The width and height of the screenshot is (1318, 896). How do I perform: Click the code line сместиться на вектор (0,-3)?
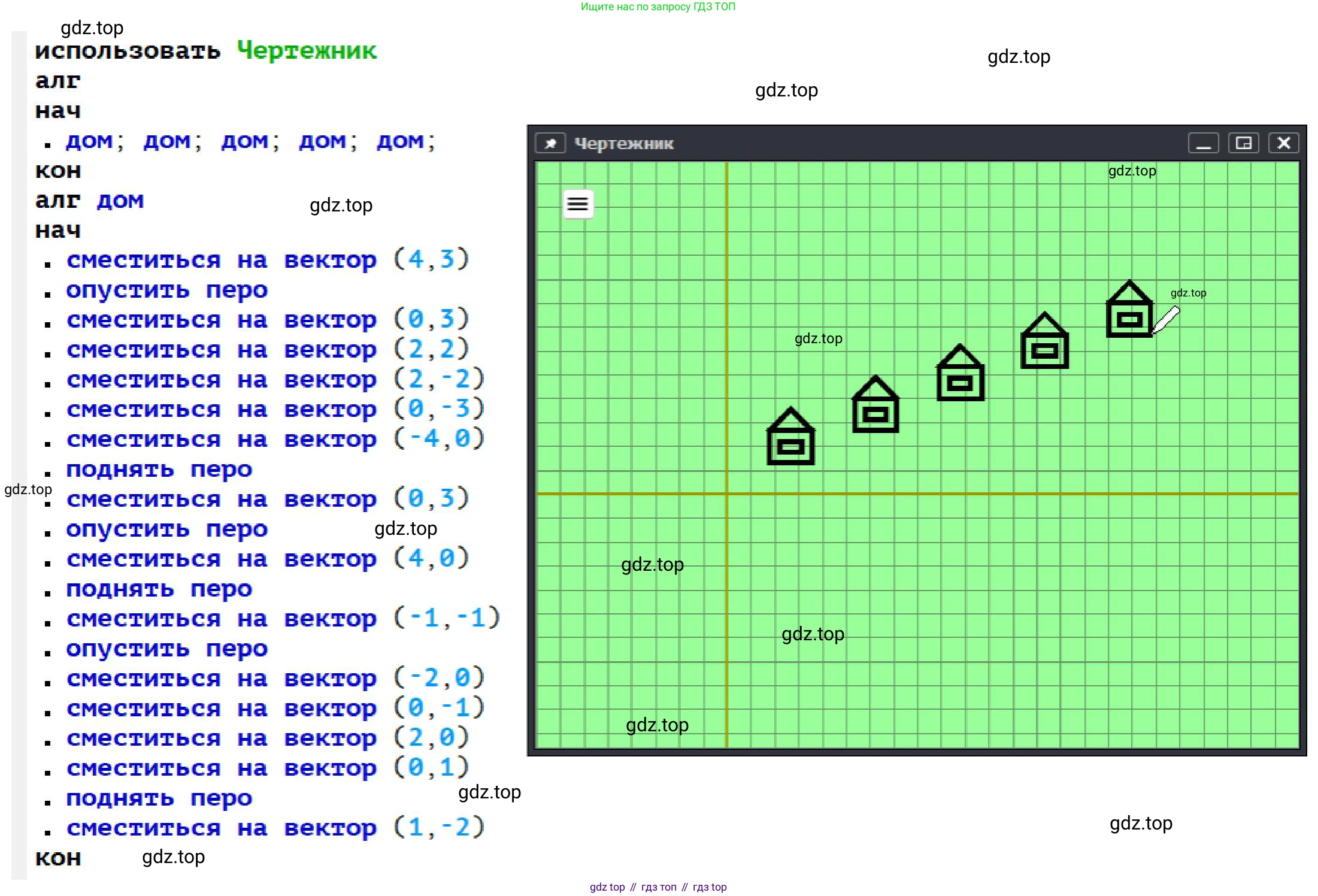click(275, 410)
